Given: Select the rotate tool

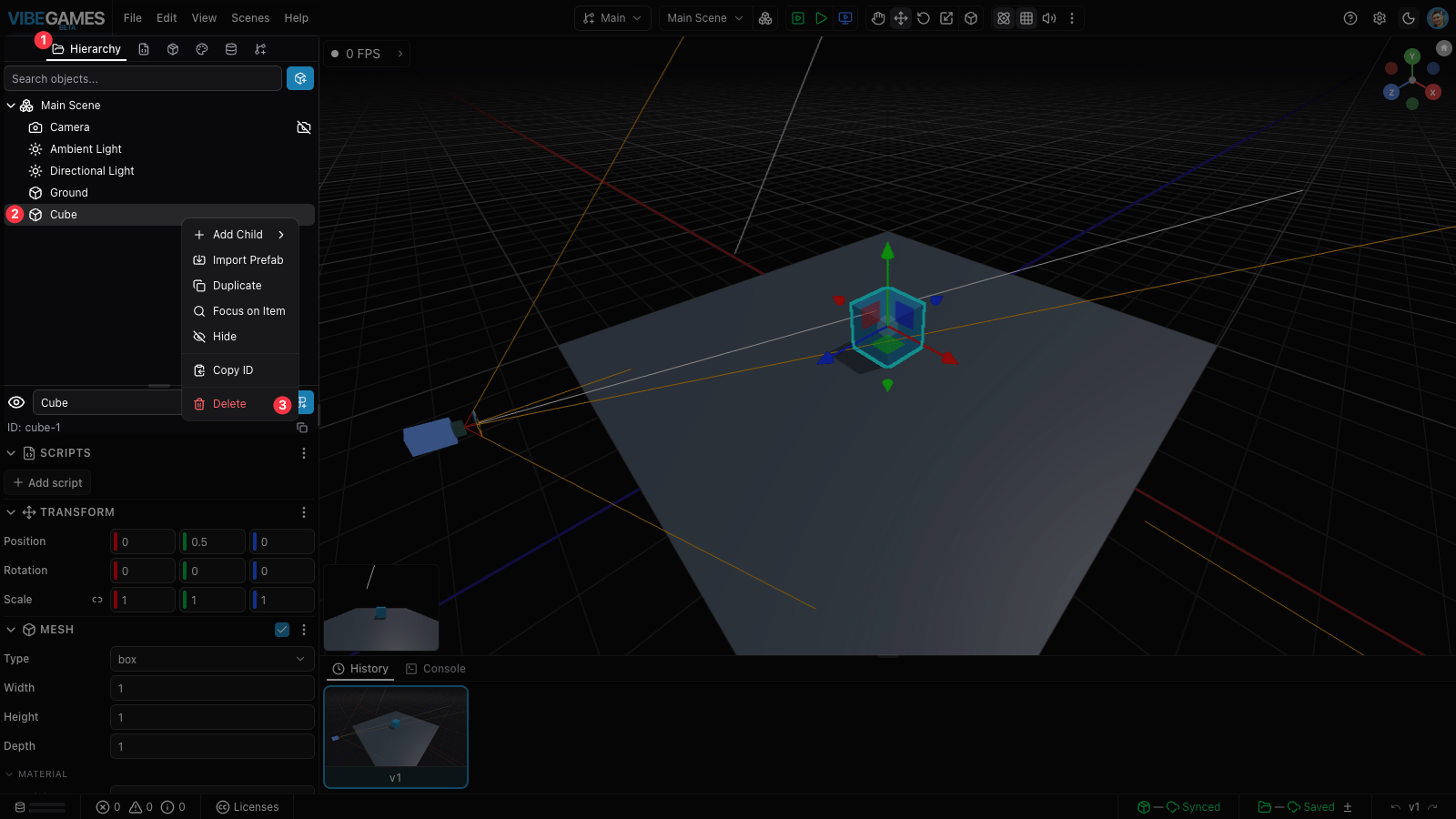Looking at the screenshot, I should [x=924, y=18].
